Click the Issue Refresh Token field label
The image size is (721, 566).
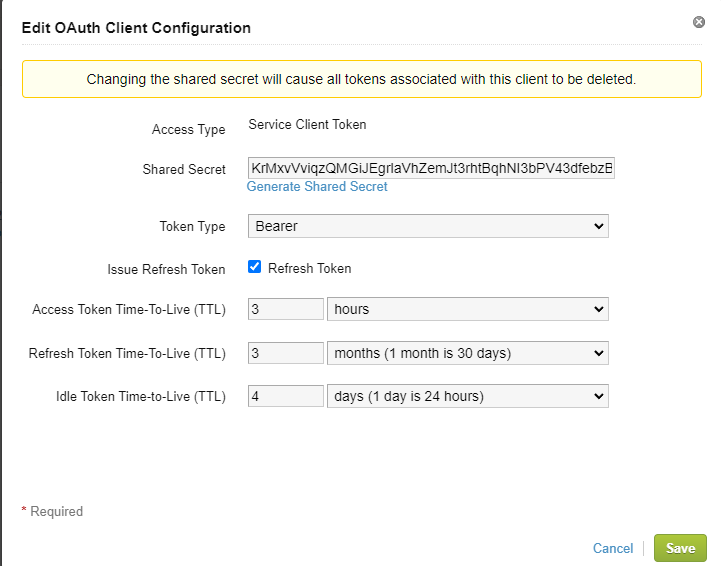click(166, 269)
